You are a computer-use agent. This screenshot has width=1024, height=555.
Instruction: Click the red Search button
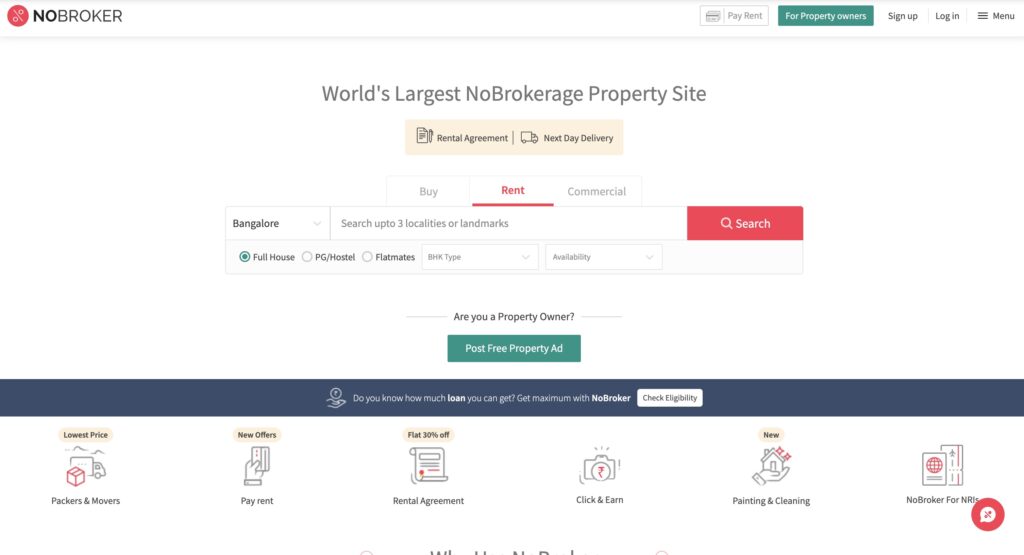[x=744, y=223]
